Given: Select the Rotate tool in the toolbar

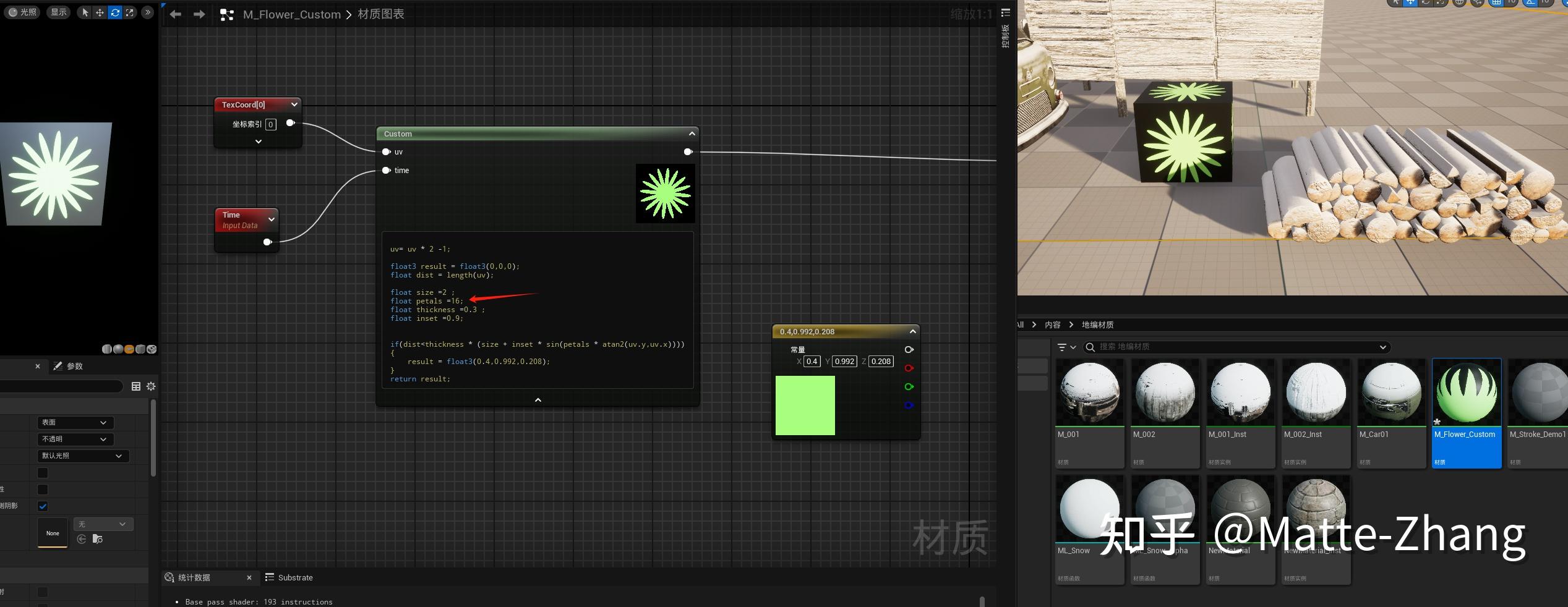Looking at the screenshot, I should point(114,12).
